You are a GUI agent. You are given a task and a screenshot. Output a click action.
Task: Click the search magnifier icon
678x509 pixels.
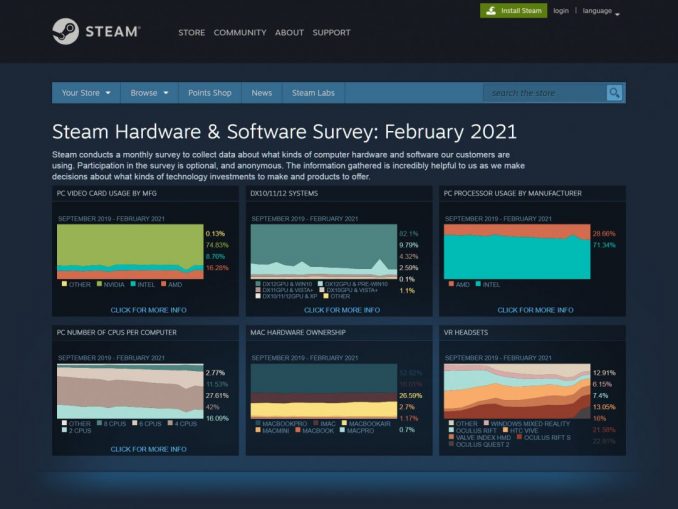pos(614,93)
